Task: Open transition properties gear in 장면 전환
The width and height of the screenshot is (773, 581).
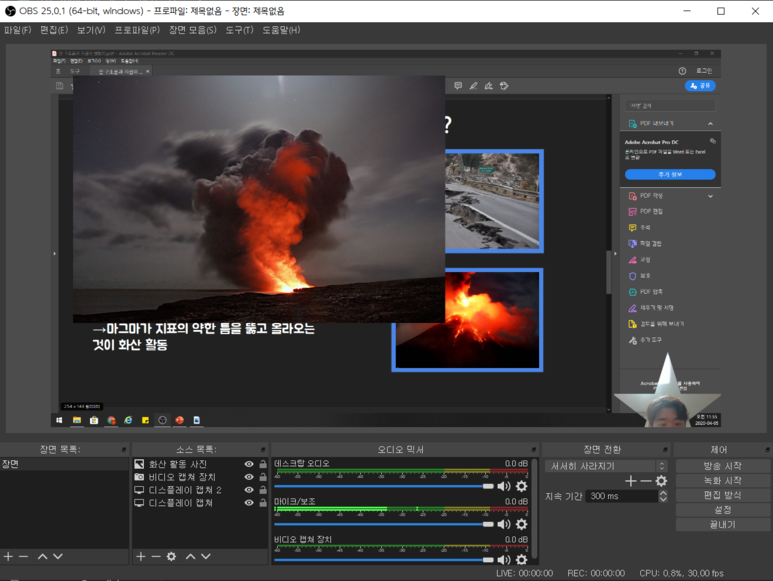Action: [661, 481]
